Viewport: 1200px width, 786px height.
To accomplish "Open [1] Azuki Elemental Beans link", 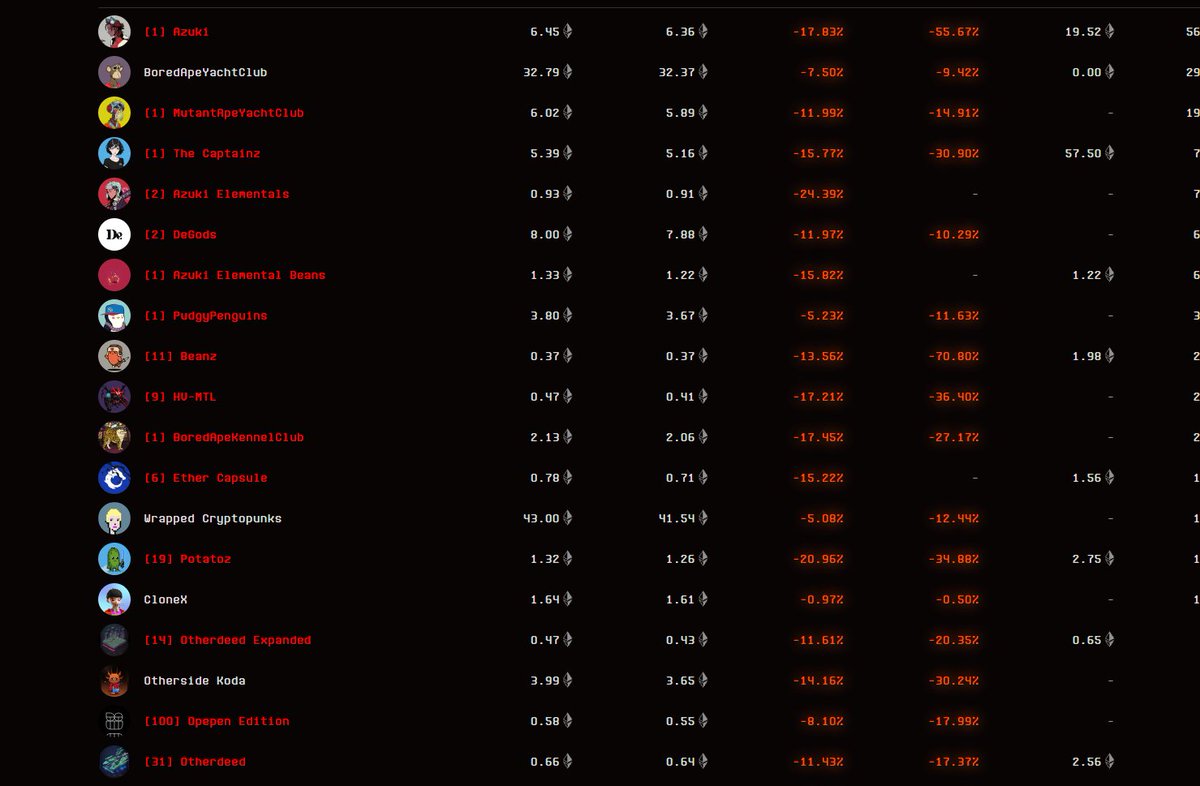I will pyautogui.click(x=234, y=275).
